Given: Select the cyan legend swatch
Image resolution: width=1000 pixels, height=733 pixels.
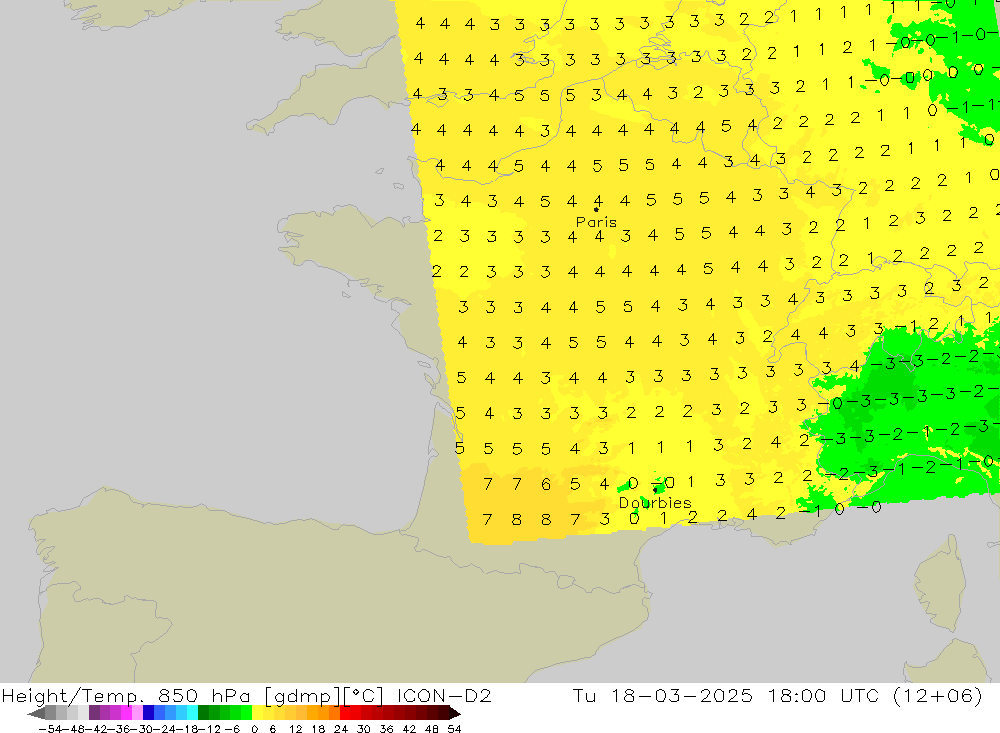Looking at the screenshot, I should [x=192, y=713].
